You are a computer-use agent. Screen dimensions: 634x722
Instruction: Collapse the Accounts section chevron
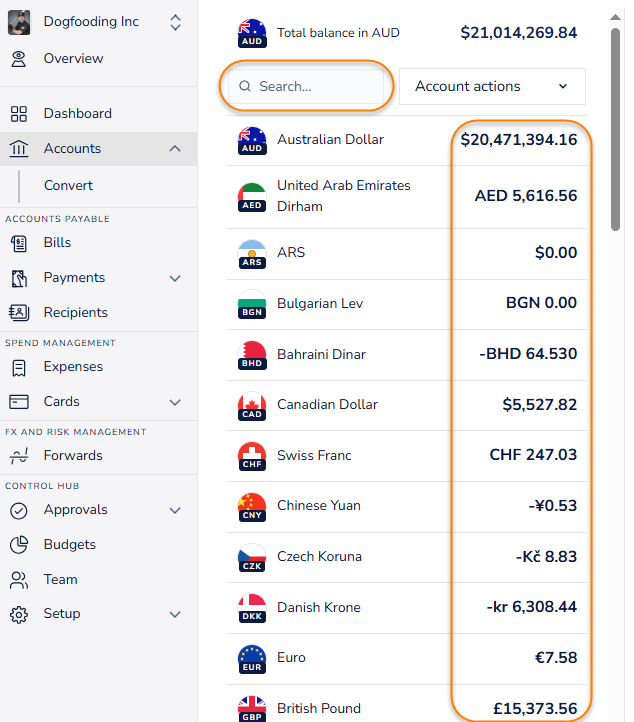(x=175, y=148)
